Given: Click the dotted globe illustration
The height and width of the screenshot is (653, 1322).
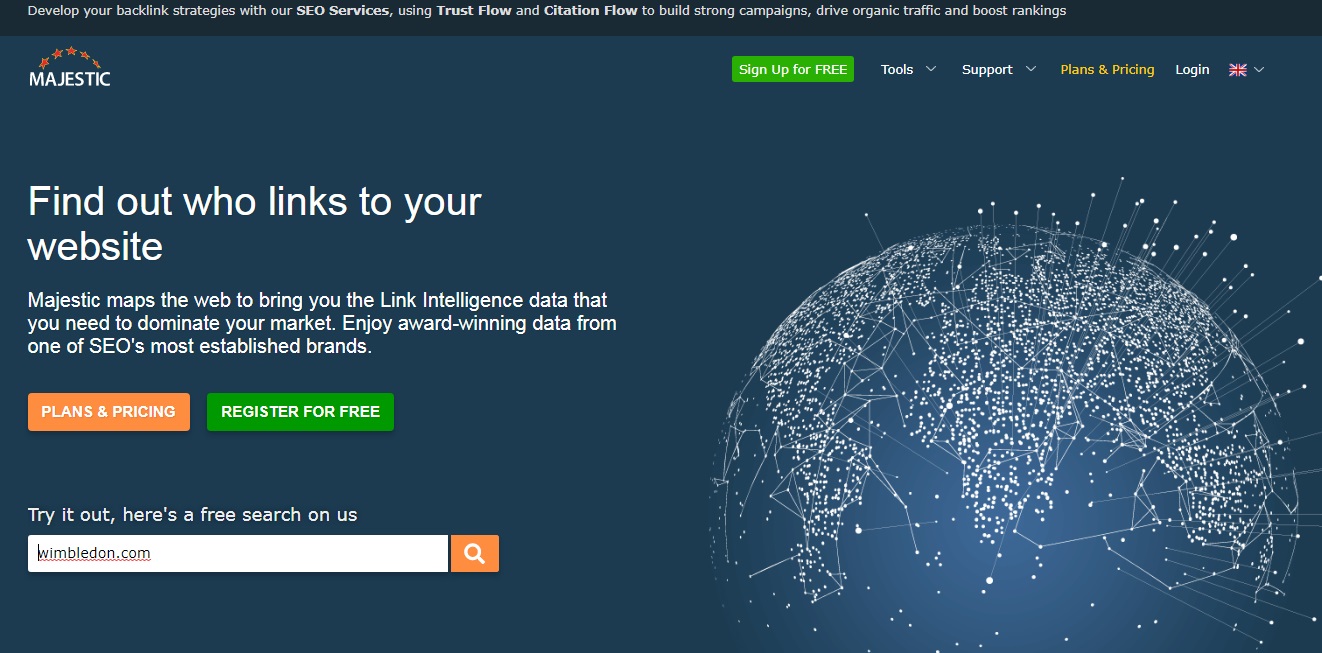Looking at the screenshot, I should [1015, 415].
